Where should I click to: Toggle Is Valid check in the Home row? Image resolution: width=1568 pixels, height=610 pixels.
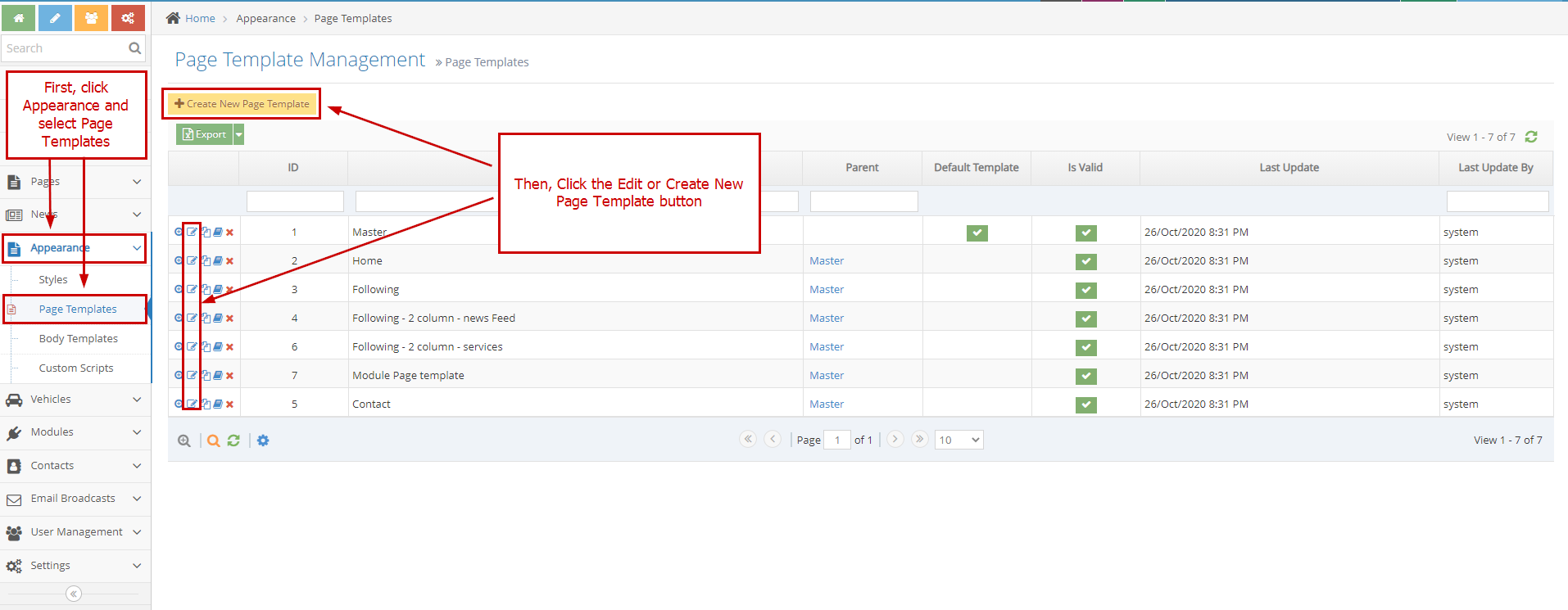click(1085, 262)
